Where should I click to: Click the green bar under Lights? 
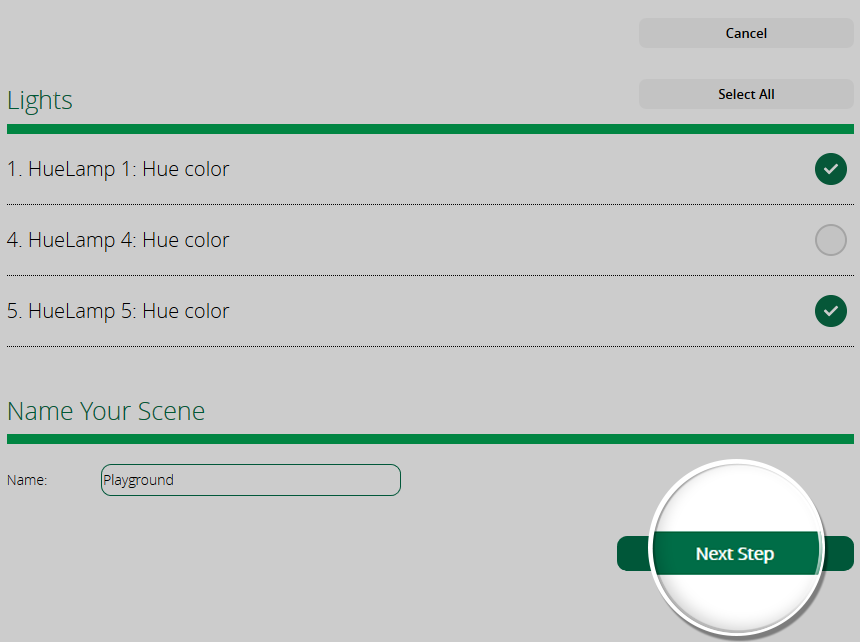(x=430, y=129)
